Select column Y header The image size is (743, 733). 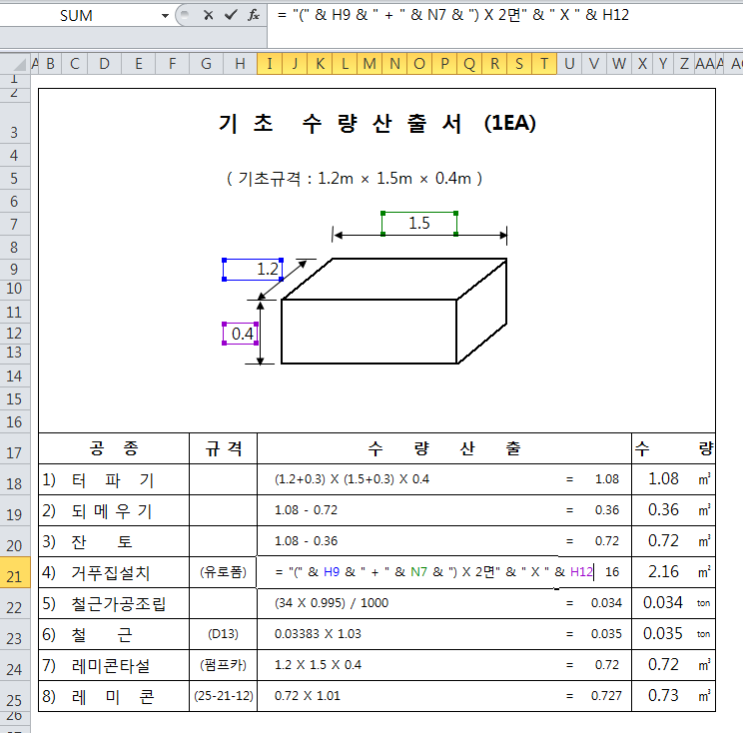663,63
